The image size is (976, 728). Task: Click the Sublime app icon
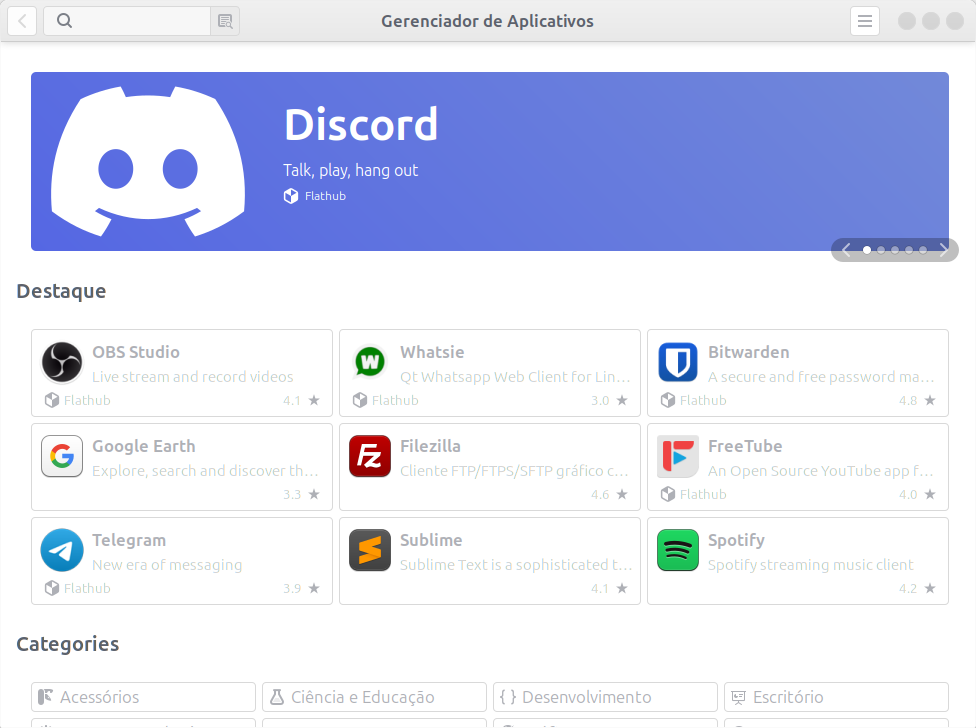tap(370, 550)
